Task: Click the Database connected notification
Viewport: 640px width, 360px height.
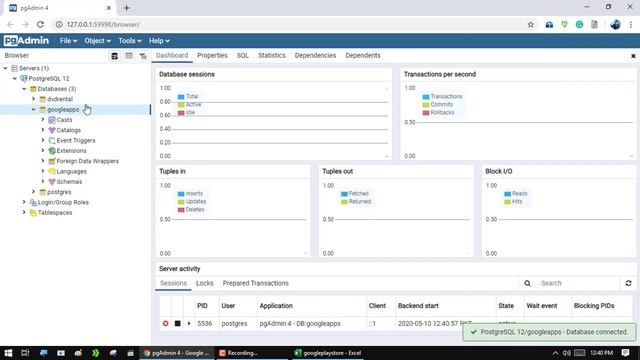Action: point(549,332)
